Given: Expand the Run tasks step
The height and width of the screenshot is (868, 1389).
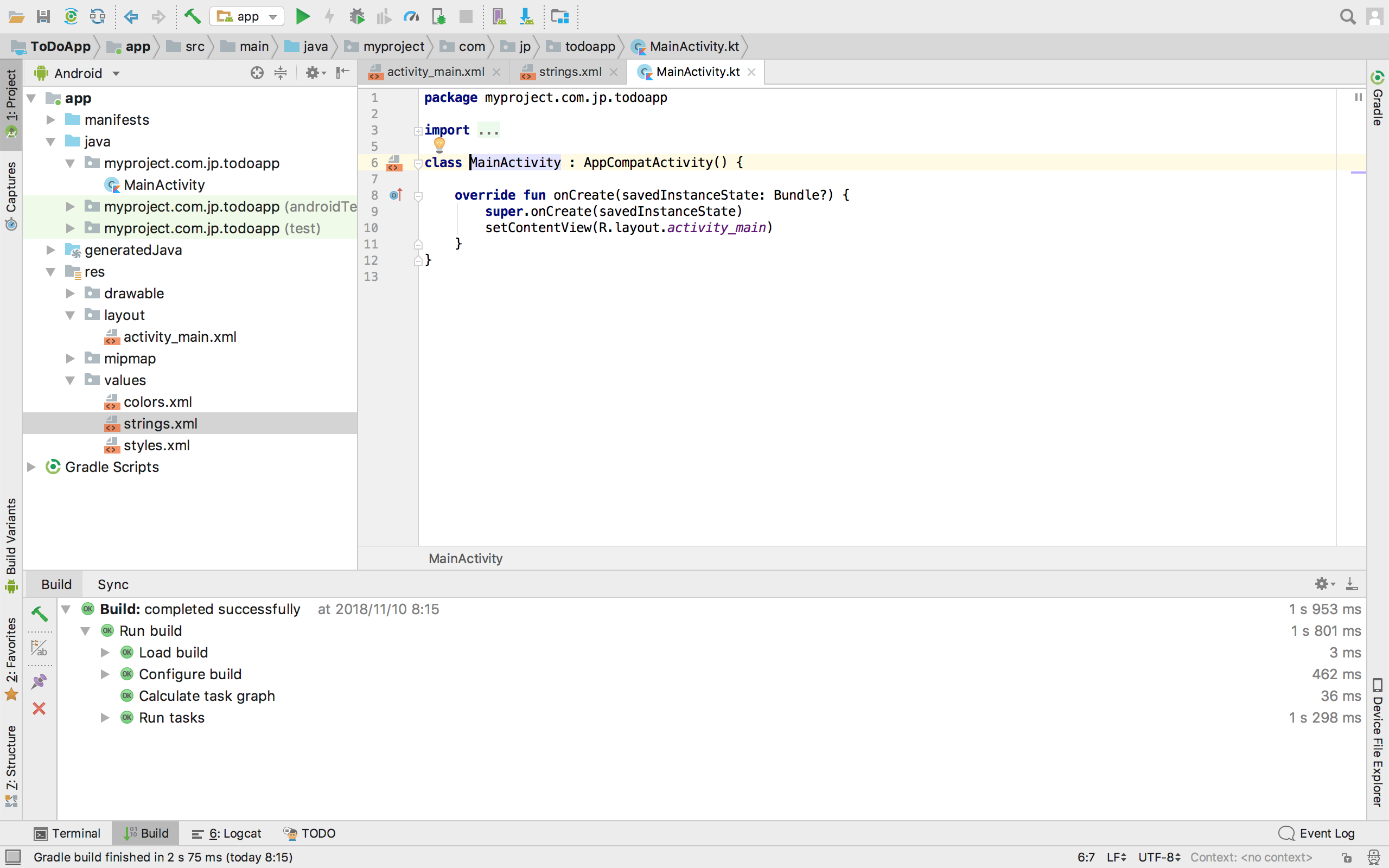Looking at the screenshot, I should click(105, 718).
